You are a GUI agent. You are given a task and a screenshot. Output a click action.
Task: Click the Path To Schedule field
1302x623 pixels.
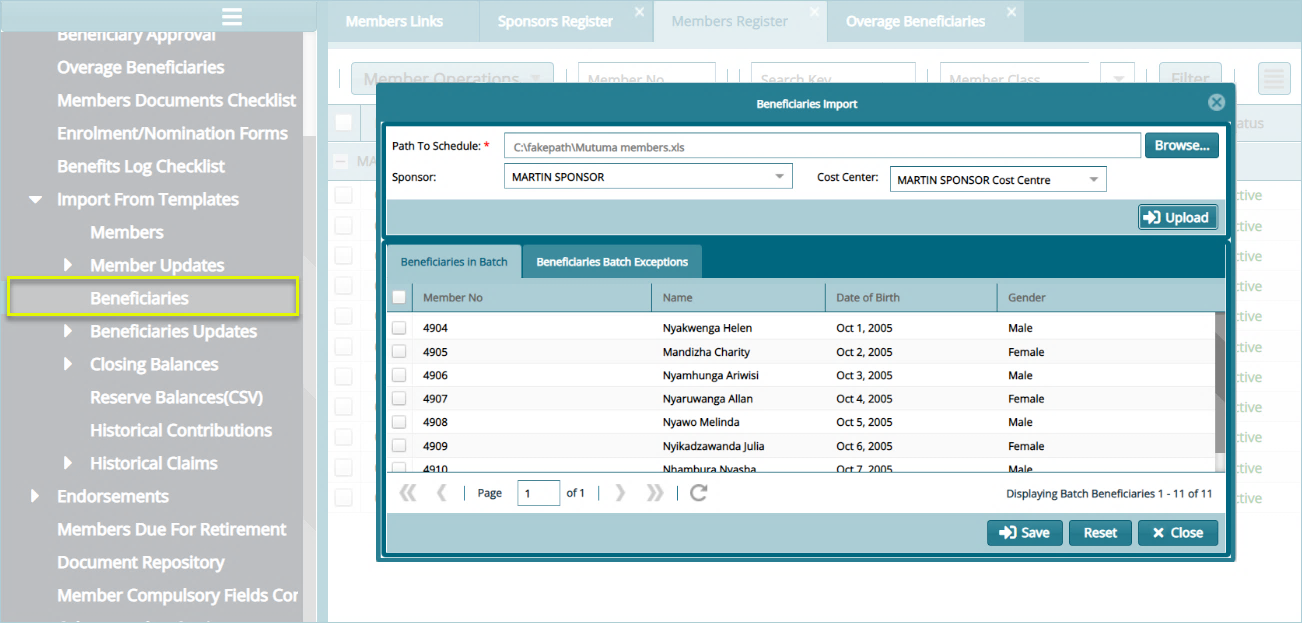(822, 146)
